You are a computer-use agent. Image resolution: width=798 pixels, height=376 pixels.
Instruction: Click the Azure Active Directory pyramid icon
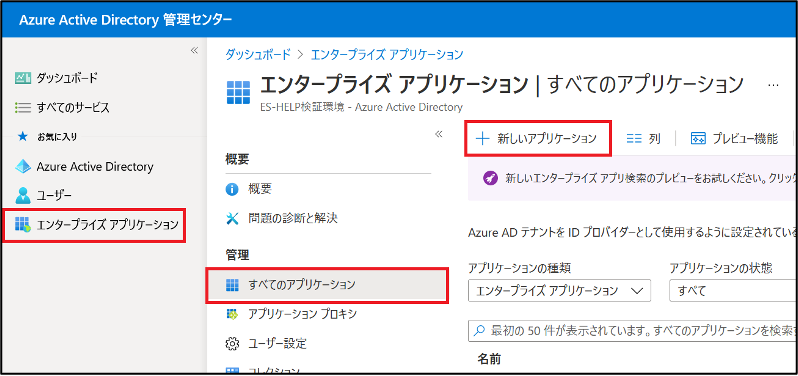23,166
